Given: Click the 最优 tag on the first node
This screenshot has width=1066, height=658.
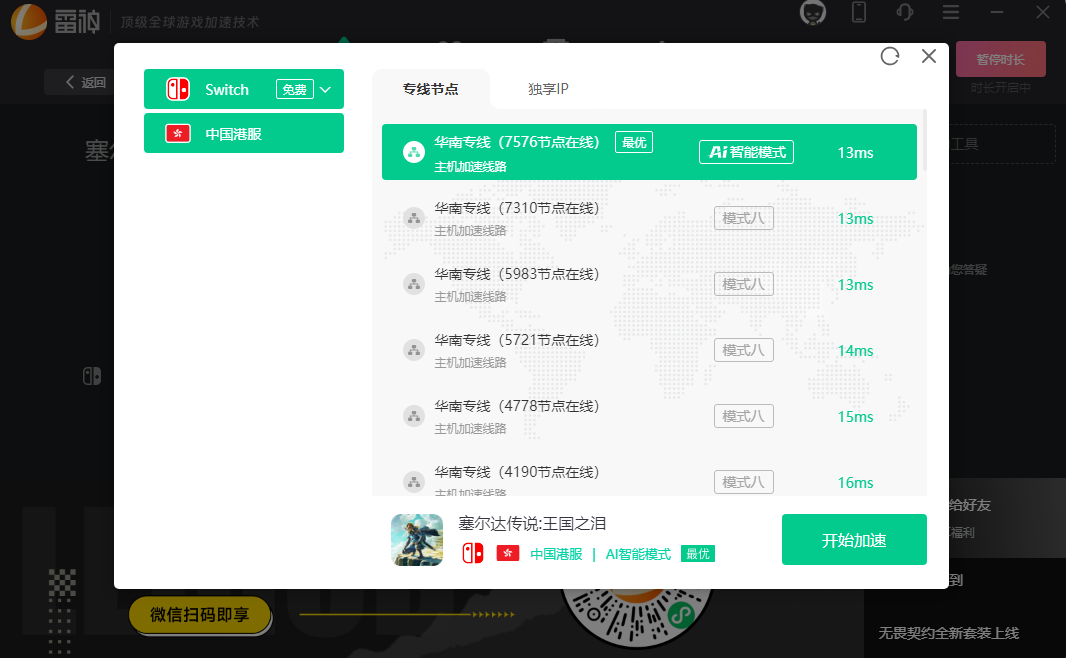Looking at the screenshot, I should (x=634, y=142).
